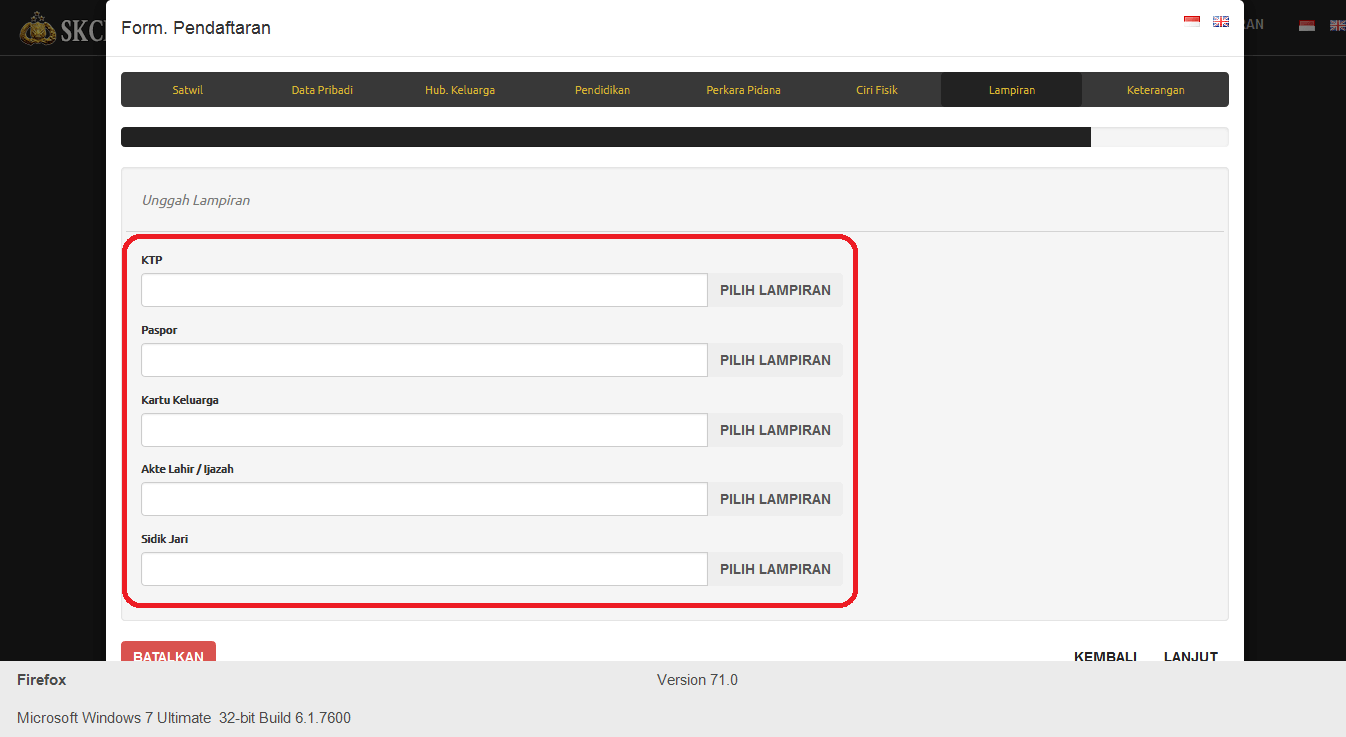
Task: Focus the KTP attachment field
Action: click(424, 290)
